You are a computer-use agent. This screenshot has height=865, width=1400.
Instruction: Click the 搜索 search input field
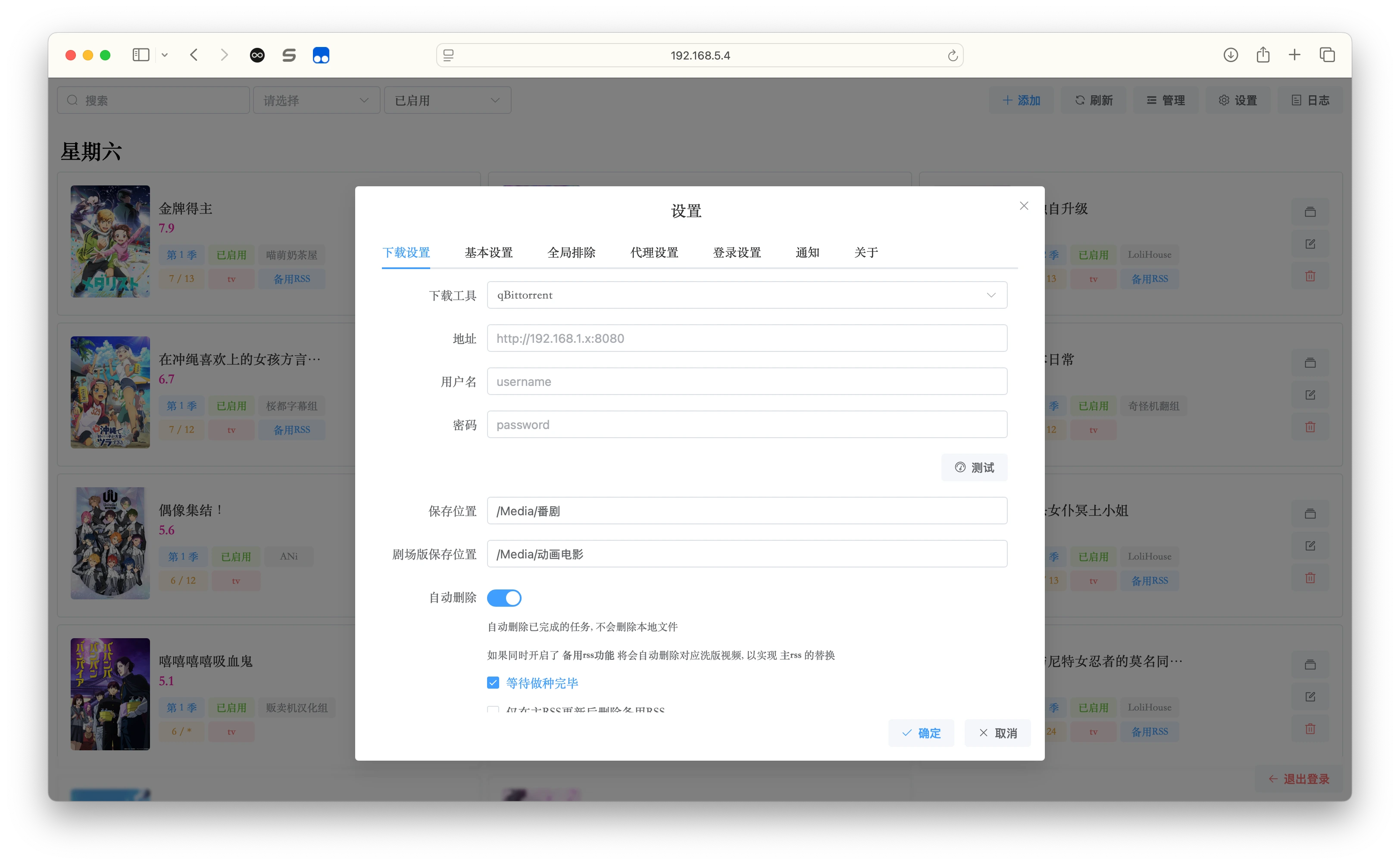(x=153, y=100)
